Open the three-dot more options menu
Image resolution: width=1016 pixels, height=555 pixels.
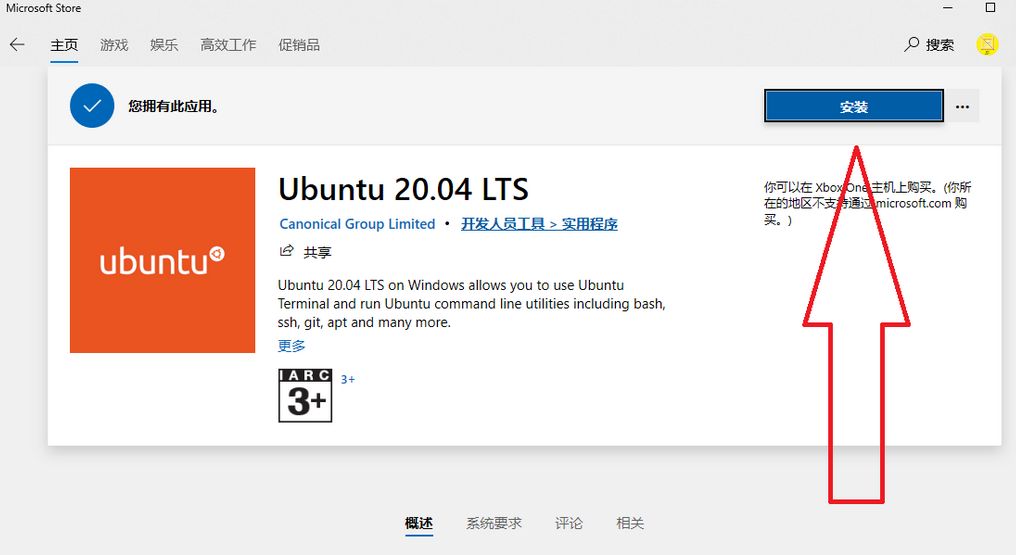(962, 106)
